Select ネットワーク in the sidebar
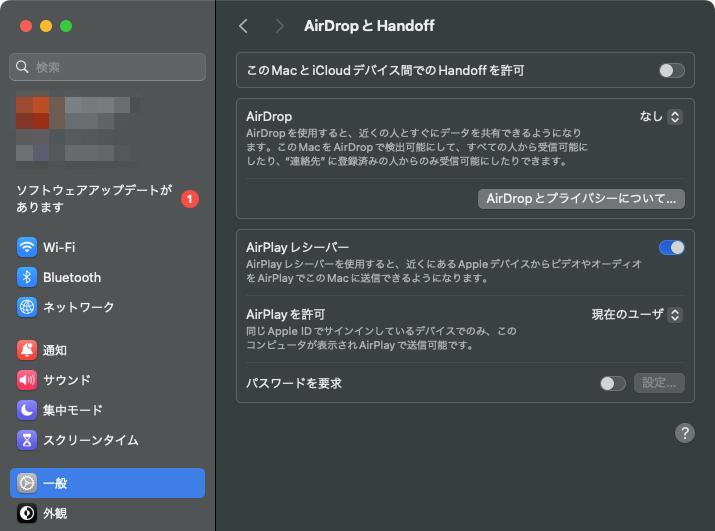 pyautogui.click(x=107, y=307)
